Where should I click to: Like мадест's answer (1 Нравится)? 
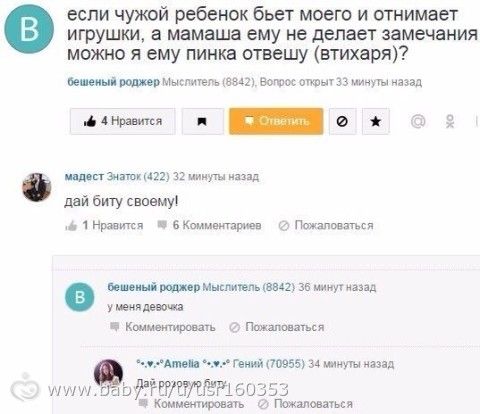[104, 226]
